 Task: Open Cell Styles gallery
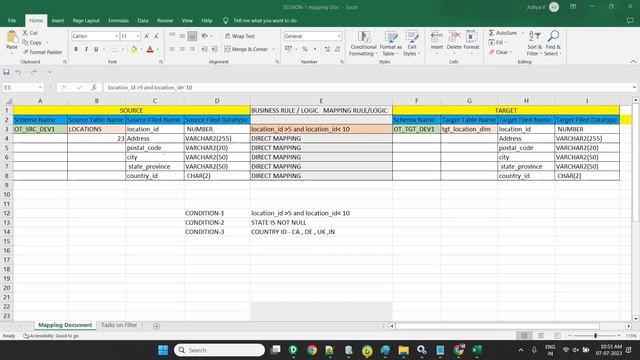[x=412, y=44]
